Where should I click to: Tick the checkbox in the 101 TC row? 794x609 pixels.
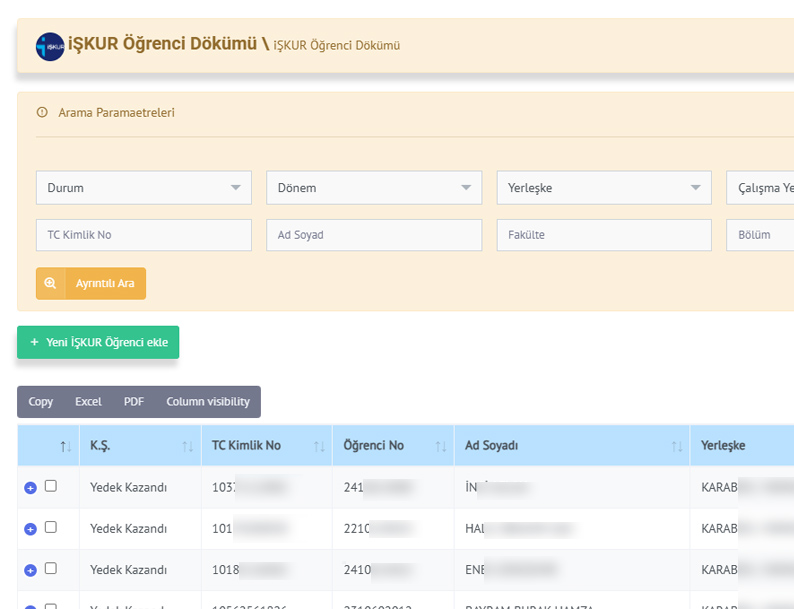coord(51,527)
